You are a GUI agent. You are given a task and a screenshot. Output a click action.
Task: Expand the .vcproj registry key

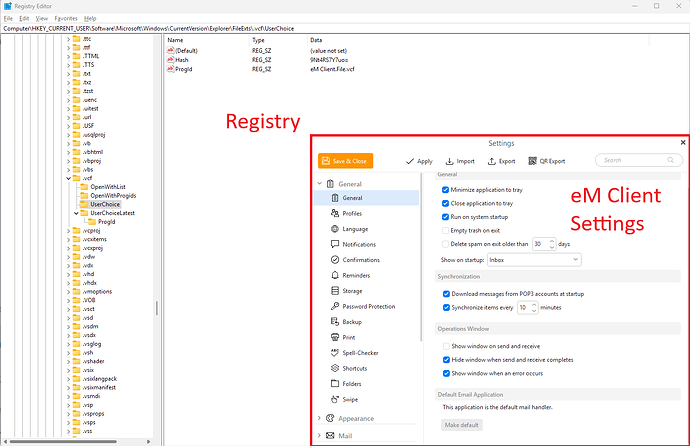point(69,230)
